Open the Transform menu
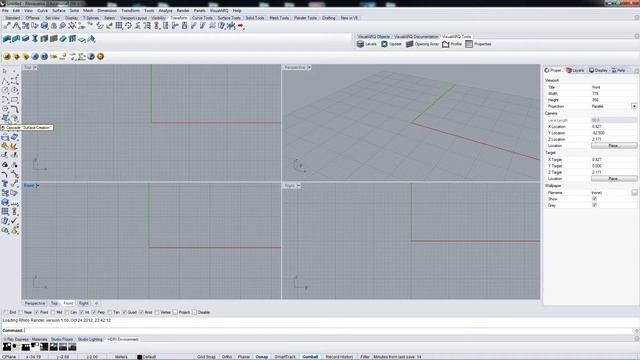640x360 pixels. pos(131,11)
